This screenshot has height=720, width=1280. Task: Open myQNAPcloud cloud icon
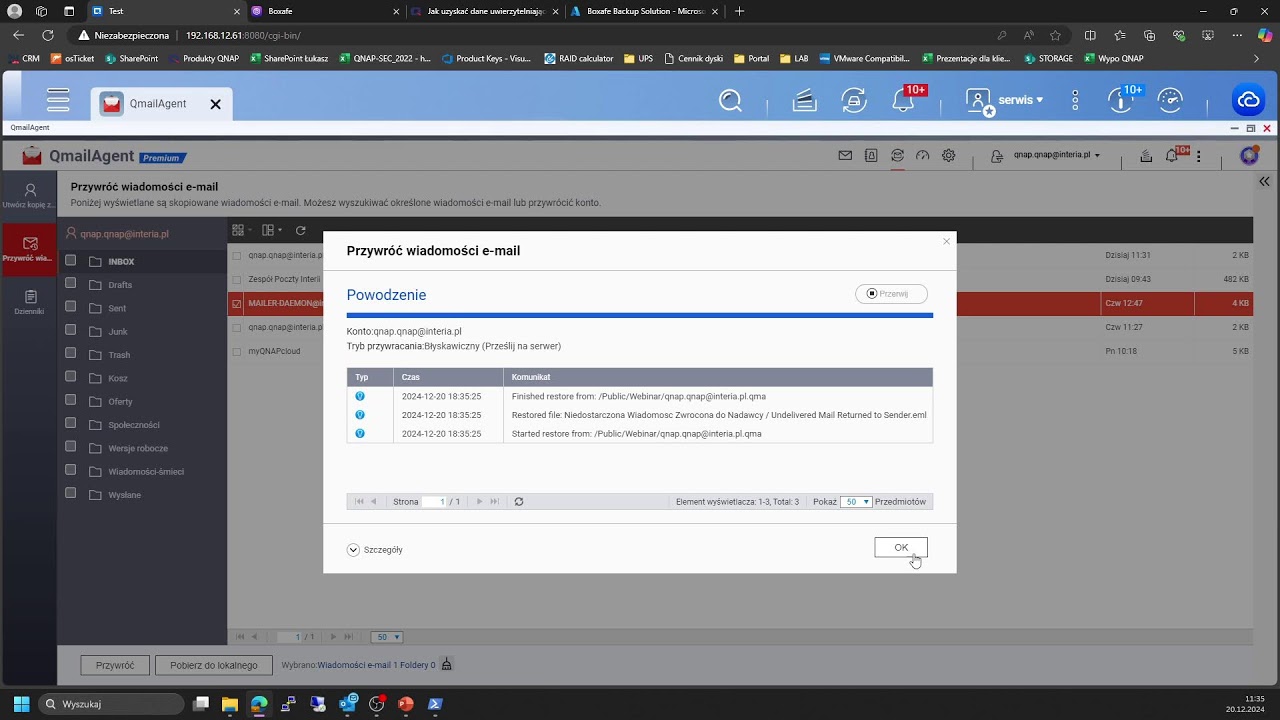pos(1249,100)
